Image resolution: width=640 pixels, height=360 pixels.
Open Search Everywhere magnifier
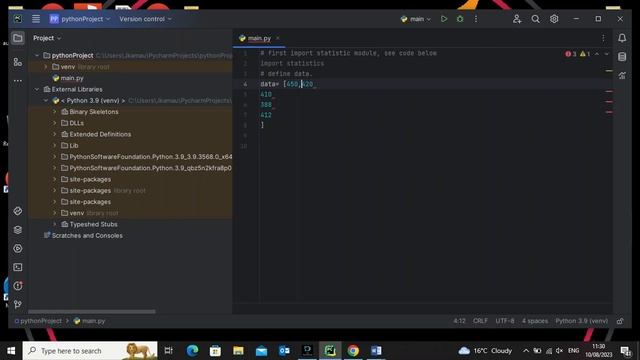[536, 19]
